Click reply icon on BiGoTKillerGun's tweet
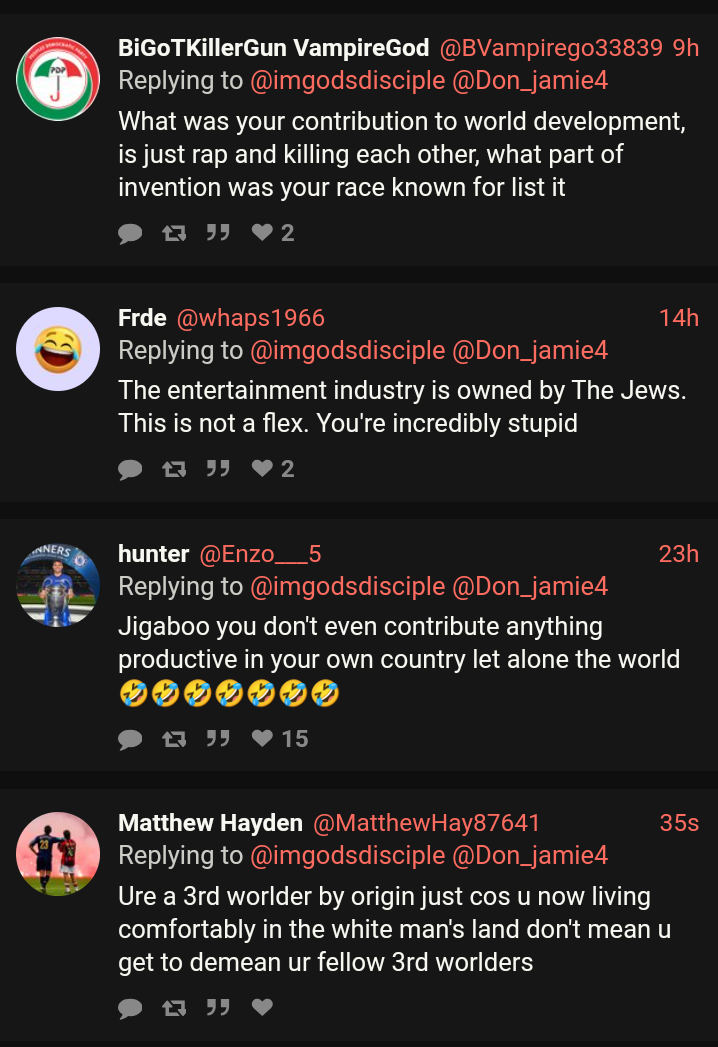The height and width of the screenshot is (1047, 718). [x=130, y=233]
